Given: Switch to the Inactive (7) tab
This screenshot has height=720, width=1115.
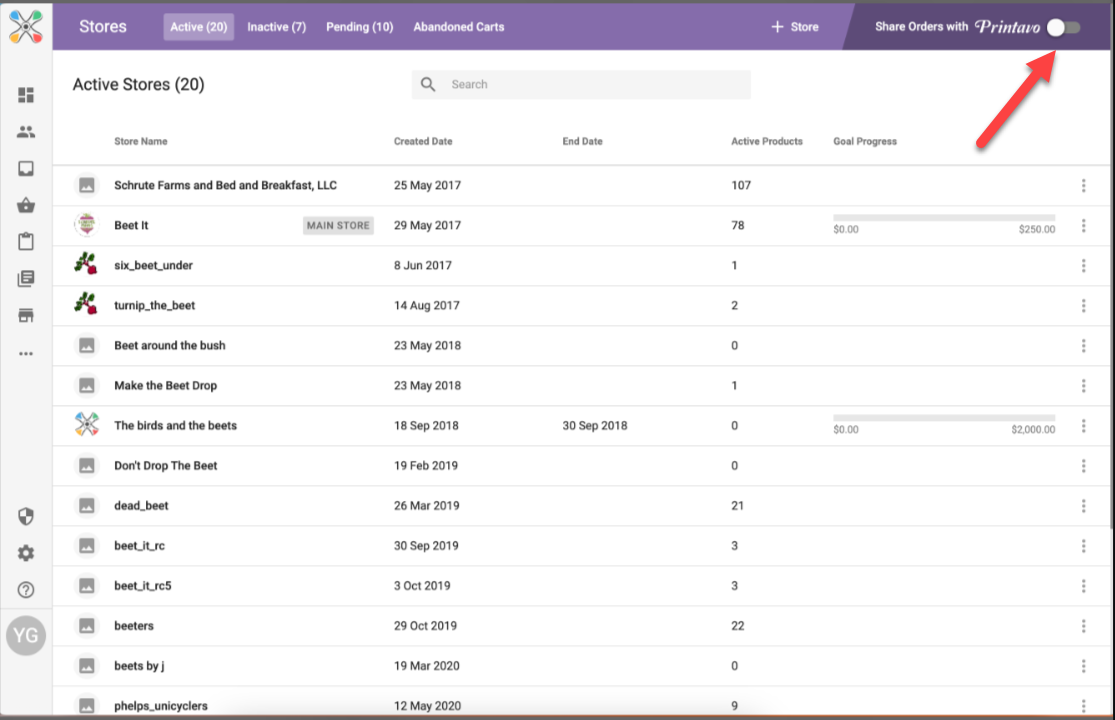Looking at the screenshot, I should [276, 27].
